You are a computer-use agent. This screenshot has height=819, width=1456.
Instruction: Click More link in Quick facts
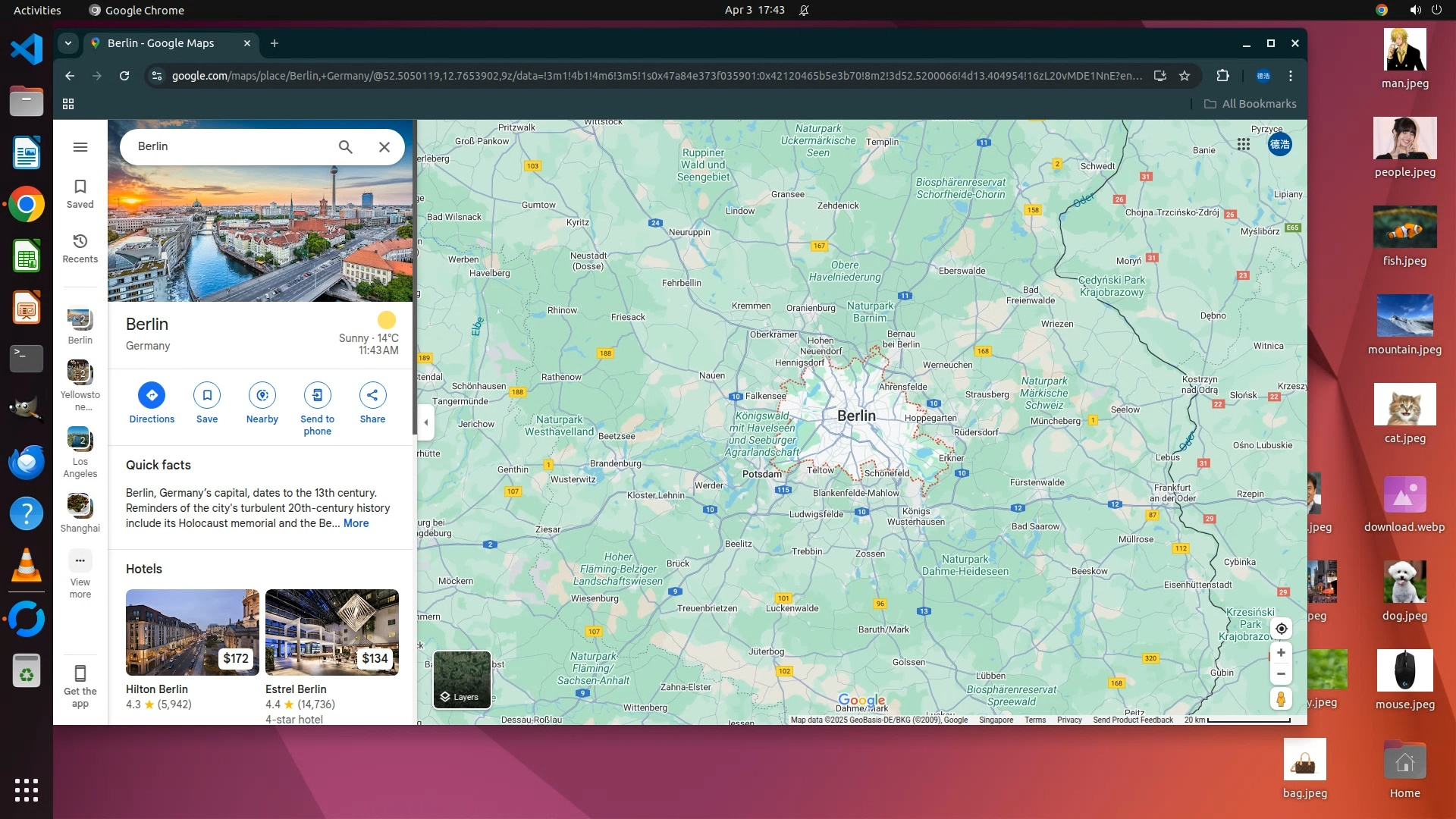coord(356,523)
